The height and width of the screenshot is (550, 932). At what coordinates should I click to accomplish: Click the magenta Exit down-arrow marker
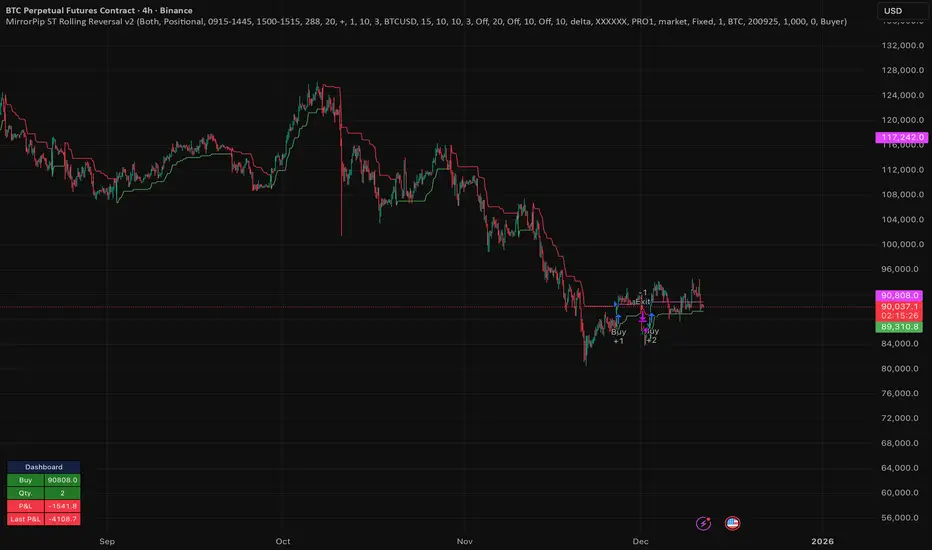click(643, 316)
